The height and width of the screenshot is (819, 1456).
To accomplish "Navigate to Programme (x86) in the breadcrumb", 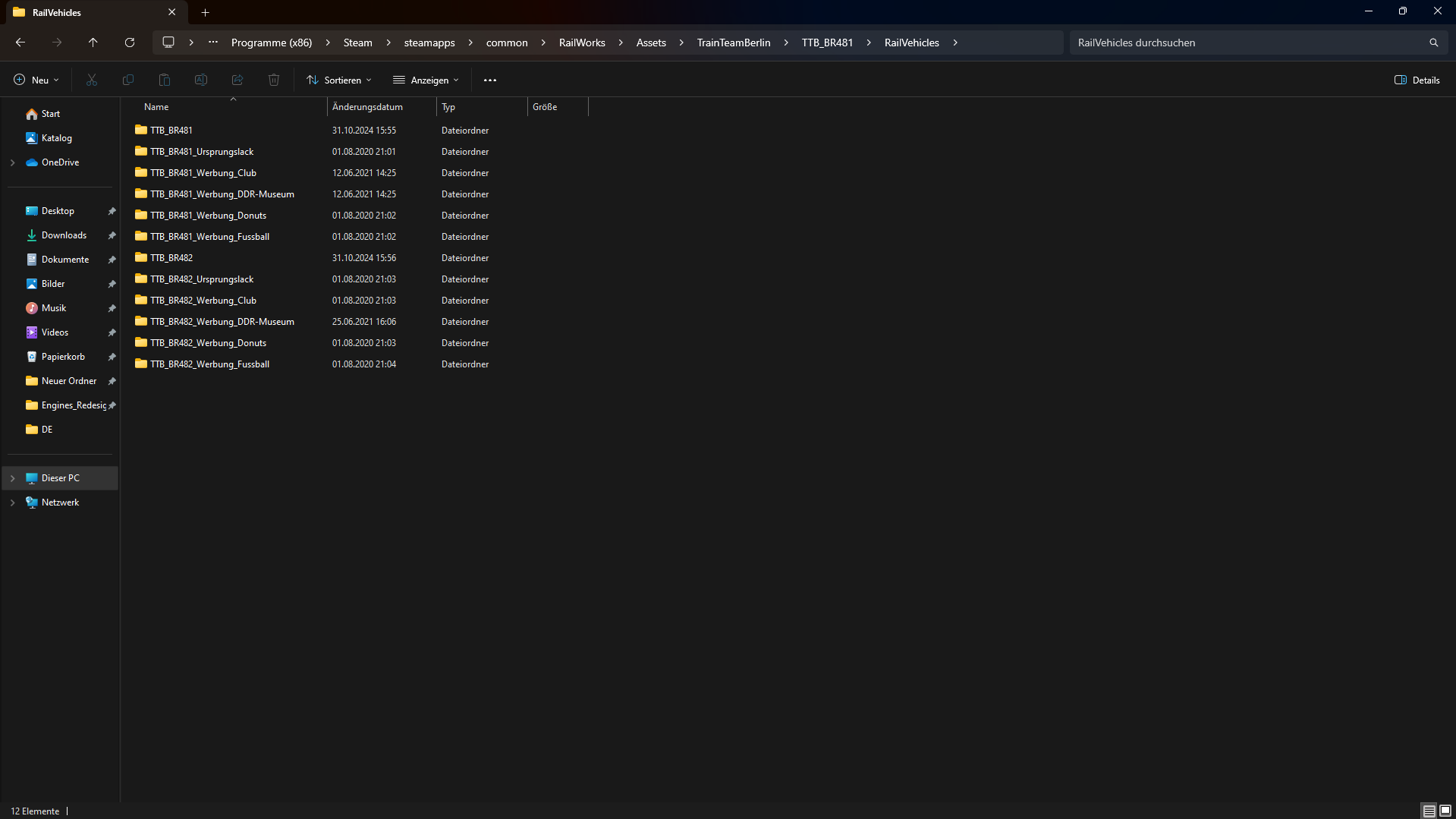I will point(272,43).
